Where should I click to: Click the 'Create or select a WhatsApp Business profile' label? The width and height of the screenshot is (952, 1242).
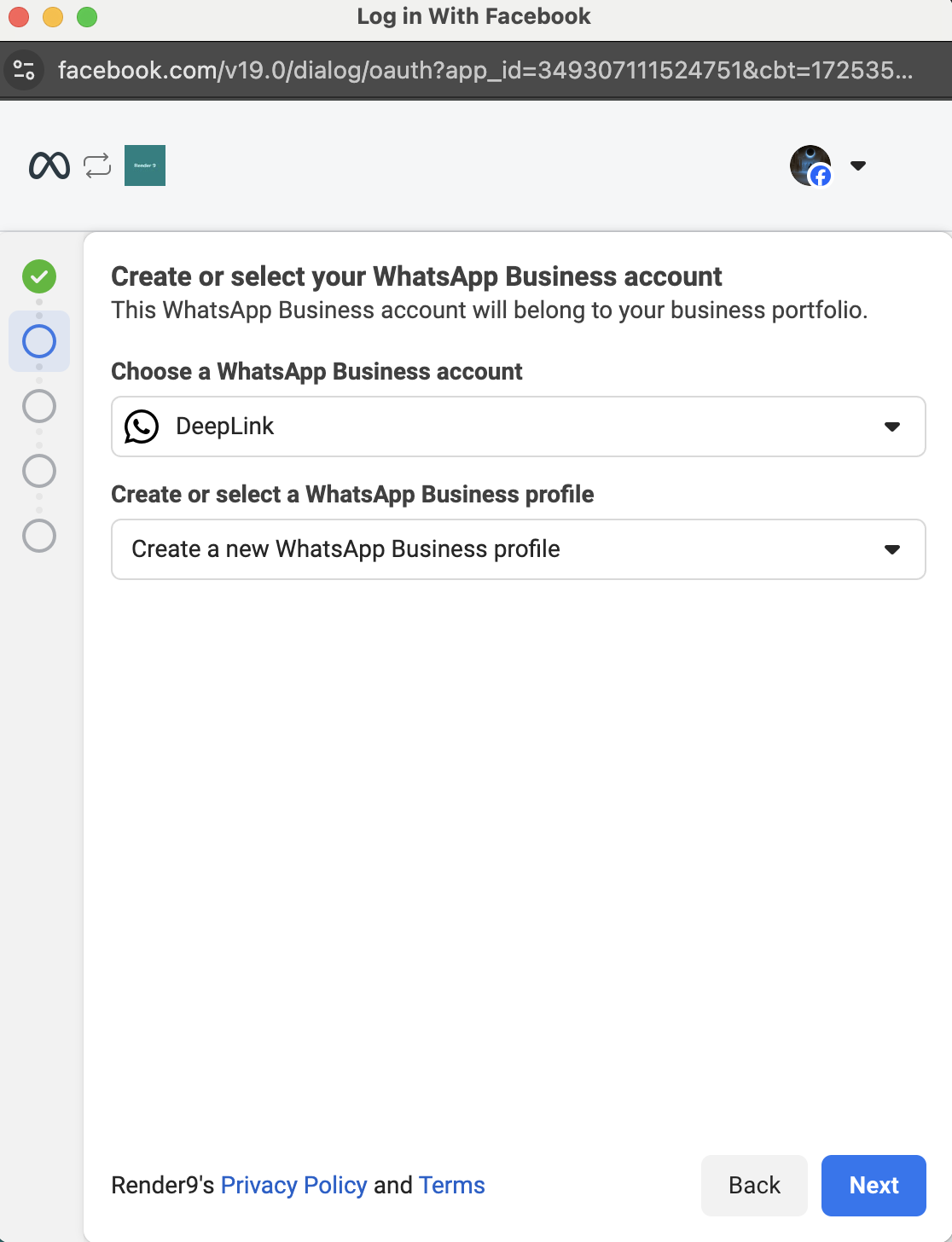coord(352,495)
